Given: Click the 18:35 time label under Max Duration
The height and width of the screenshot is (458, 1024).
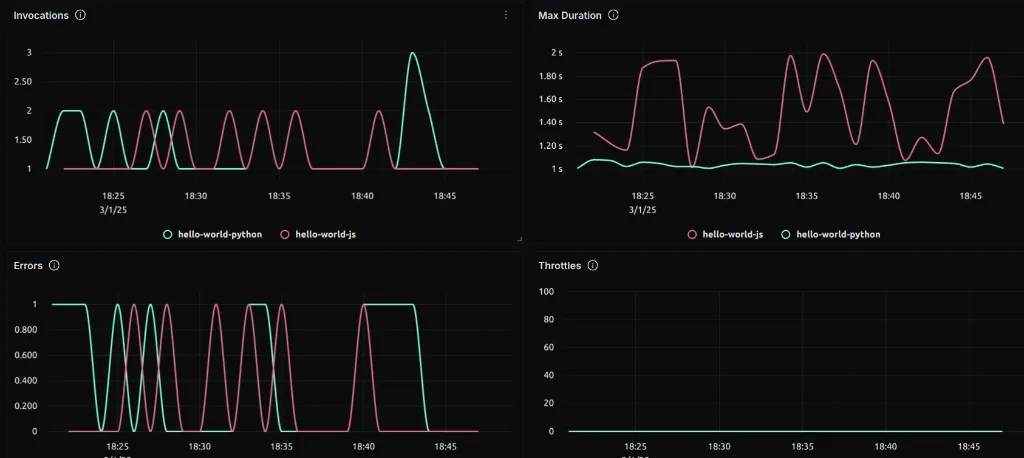Looking at the screenshot, I should click(x=806, y=196).
